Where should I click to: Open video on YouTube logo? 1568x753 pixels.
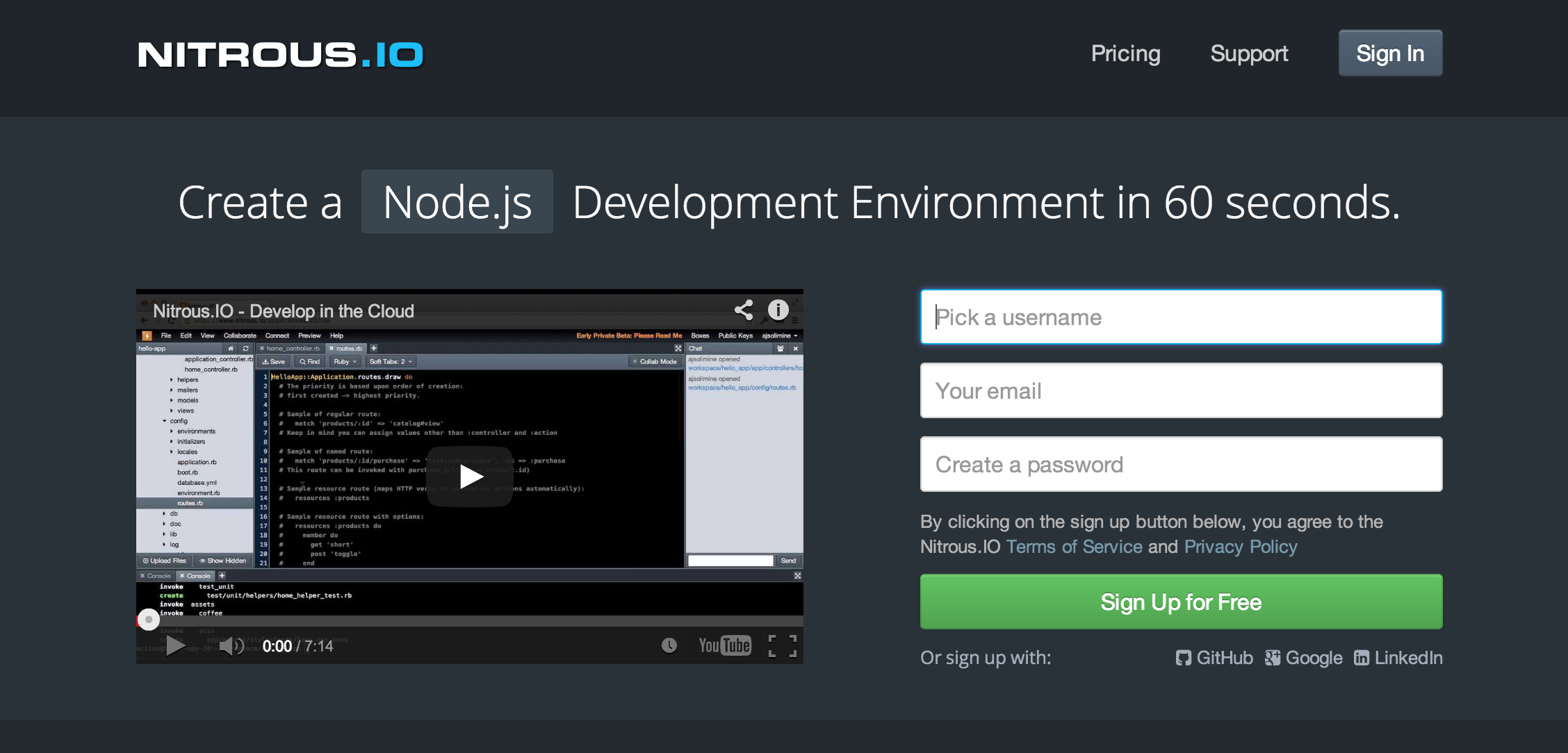coord(724,646)
